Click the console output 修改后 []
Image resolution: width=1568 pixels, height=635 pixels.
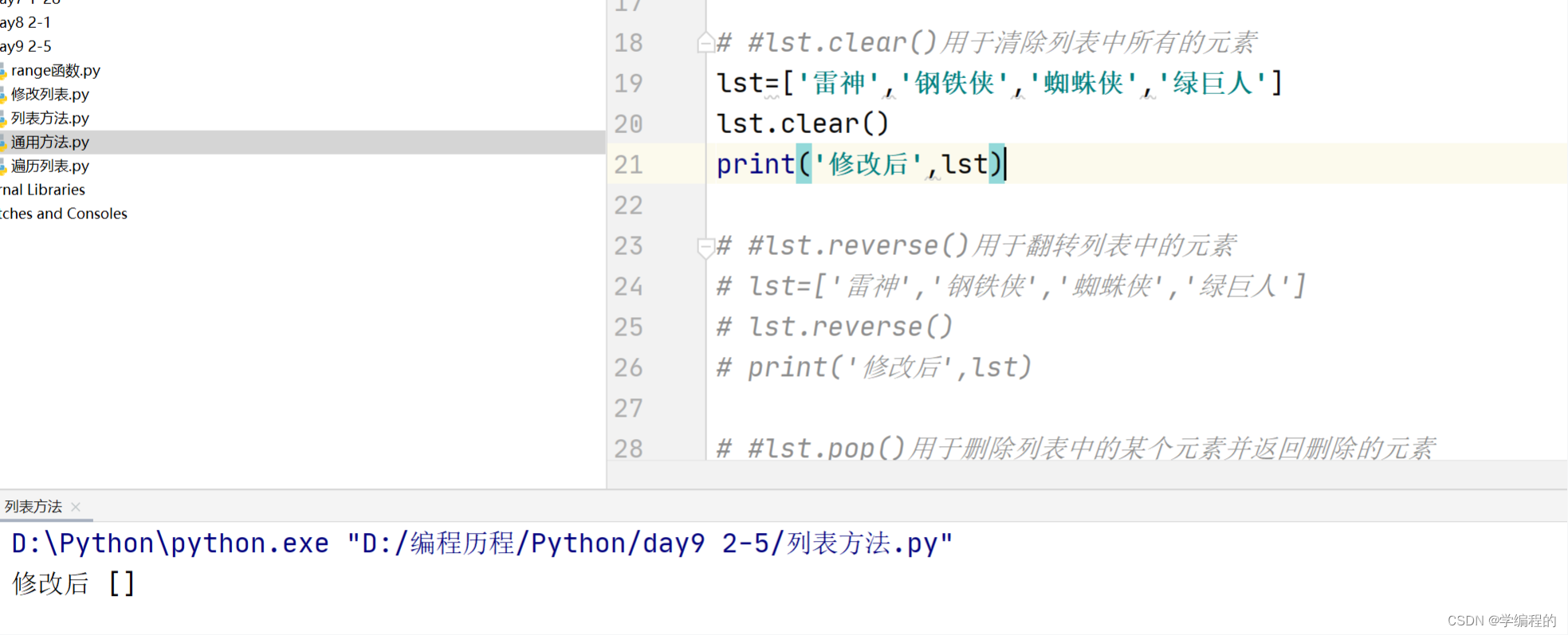(73, 583)
